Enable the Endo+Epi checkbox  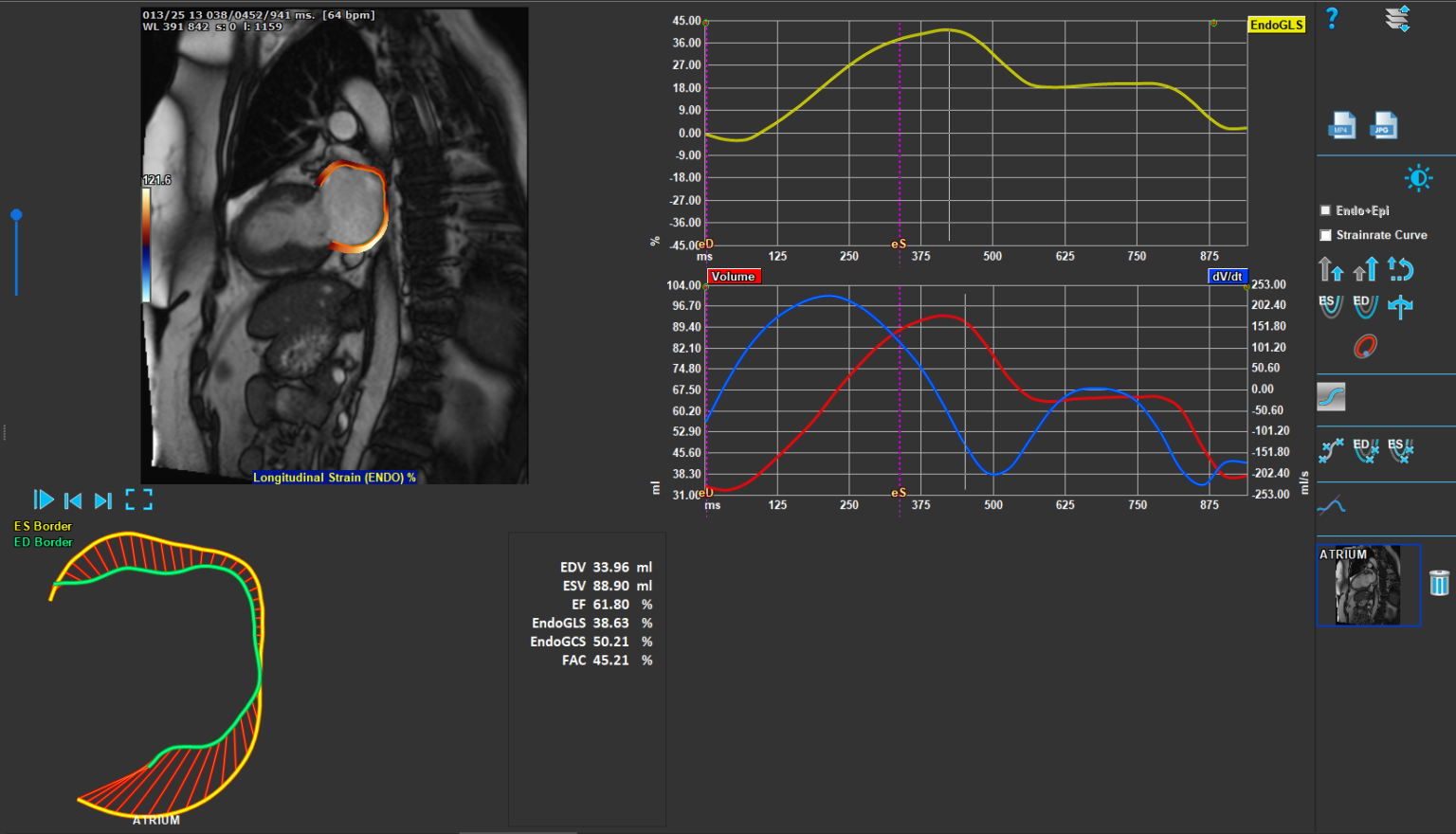(x=1326, y=210)
